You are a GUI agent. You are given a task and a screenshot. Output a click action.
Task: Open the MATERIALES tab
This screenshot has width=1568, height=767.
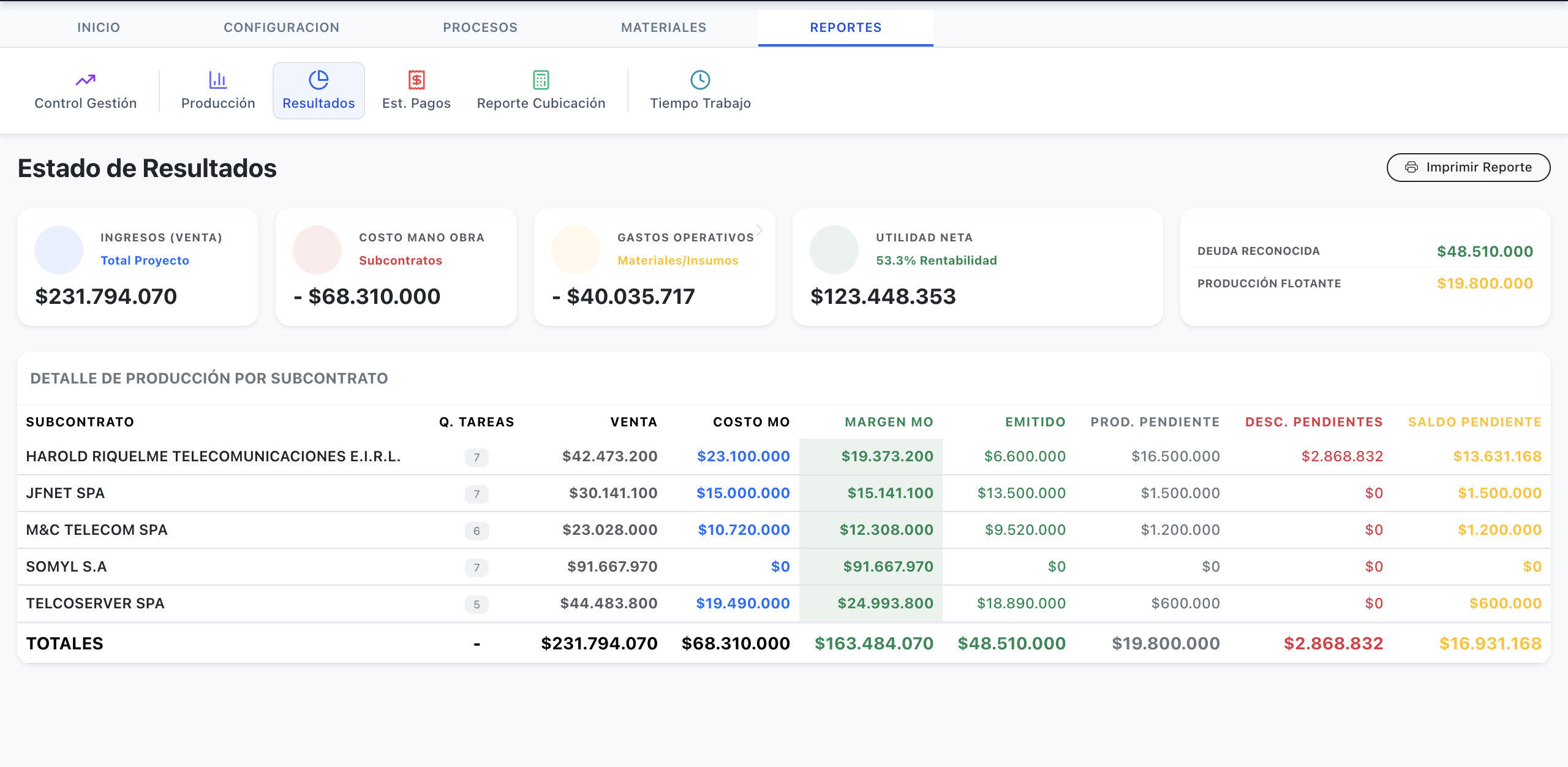[663, 28]
